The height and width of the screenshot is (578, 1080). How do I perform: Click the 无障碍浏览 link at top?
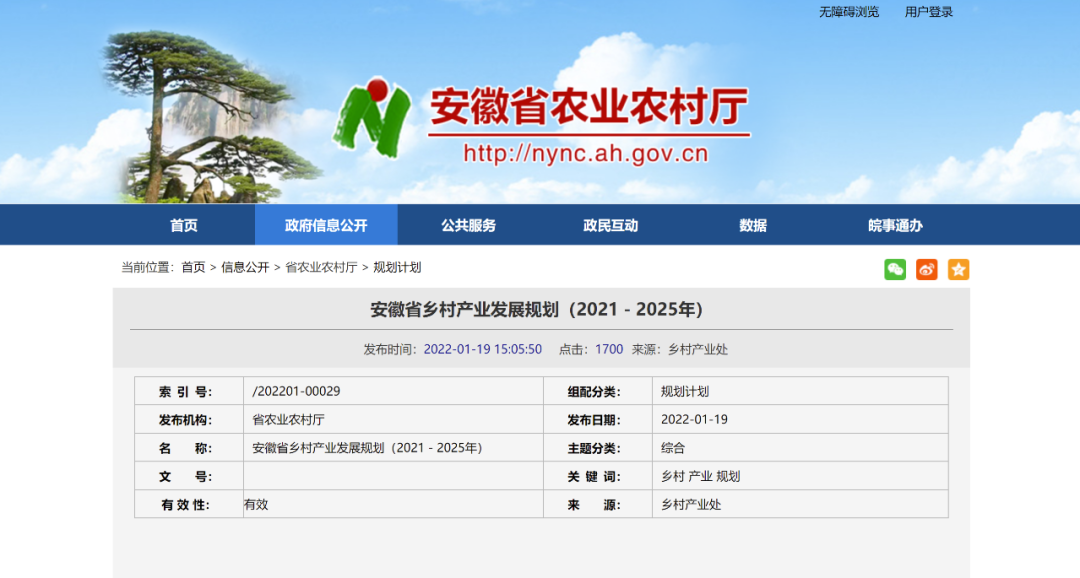[849, 12]
